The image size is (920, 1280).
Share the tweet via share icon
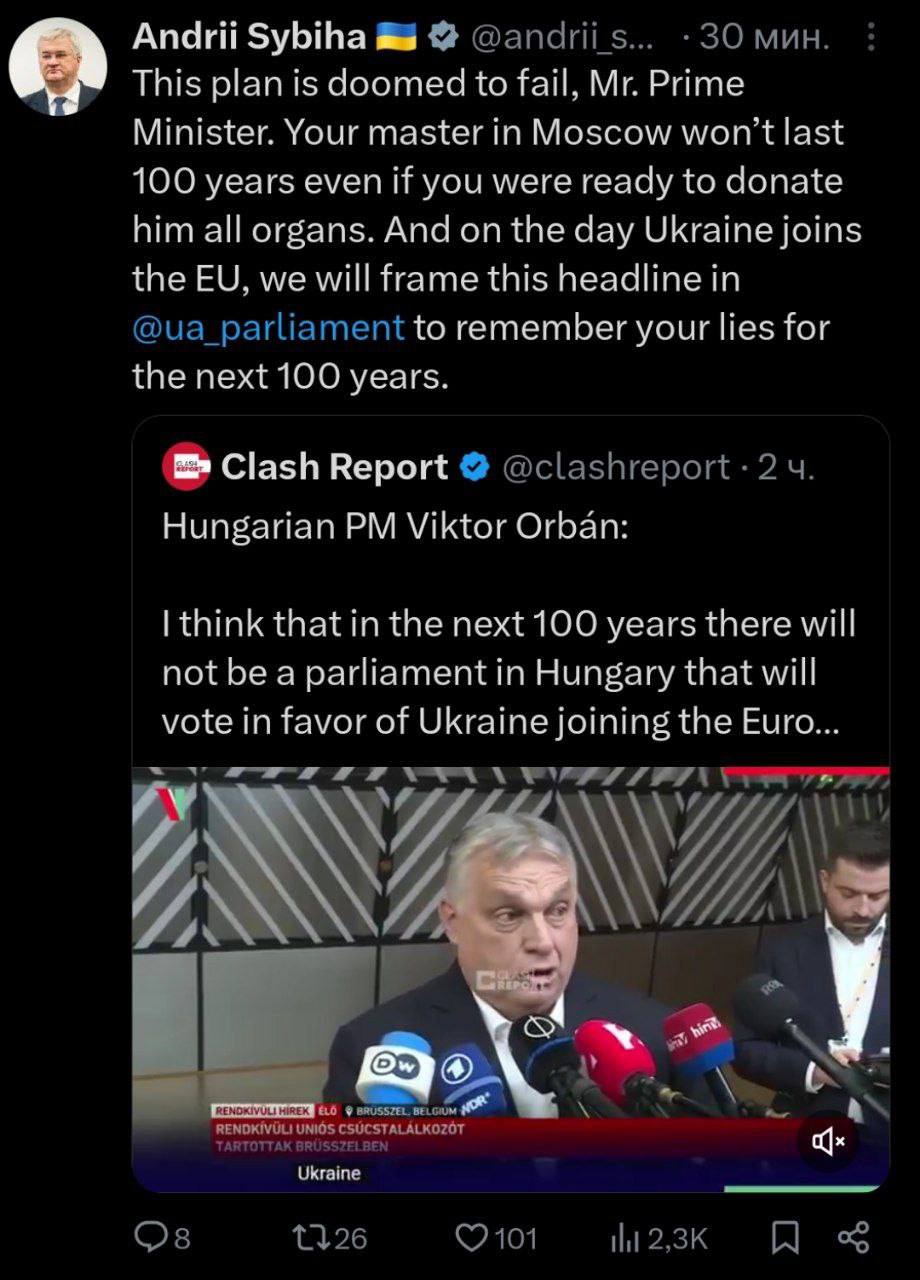coord(852,1238)
